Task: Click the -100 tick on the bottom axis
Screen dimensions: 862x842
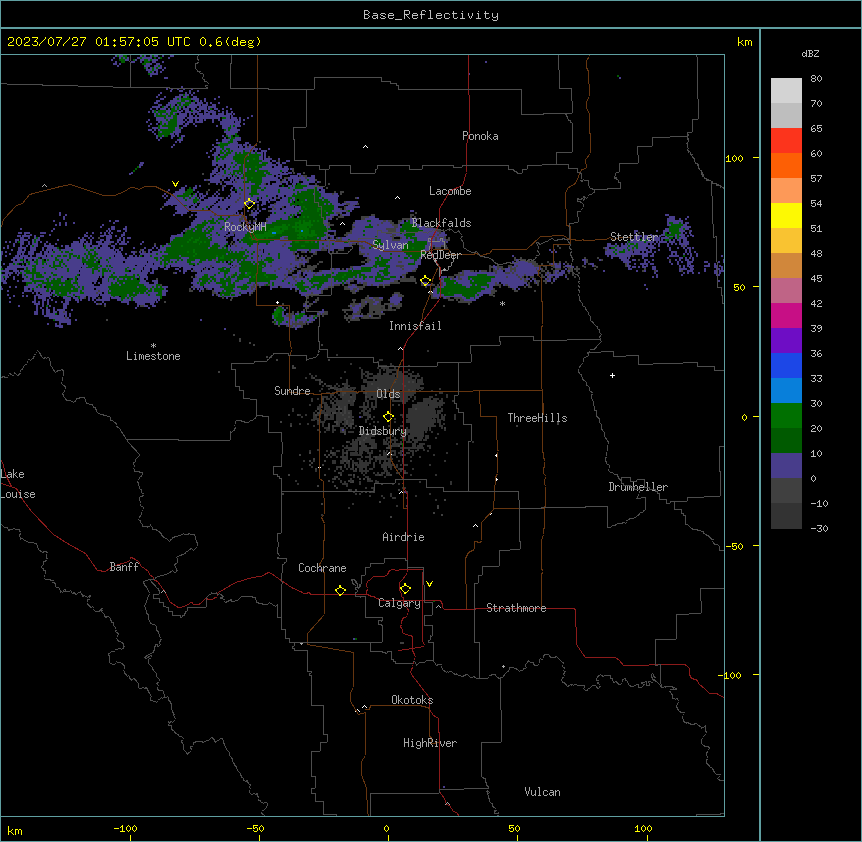Action: (x=125, y=829)
